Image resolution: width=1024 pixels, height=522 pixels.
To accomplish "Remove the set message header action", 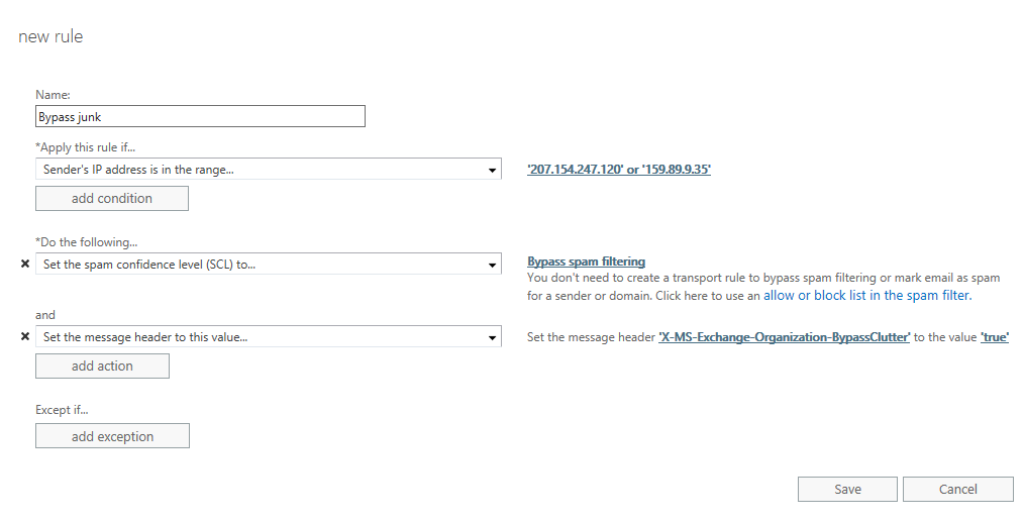I will pos(25,337).
